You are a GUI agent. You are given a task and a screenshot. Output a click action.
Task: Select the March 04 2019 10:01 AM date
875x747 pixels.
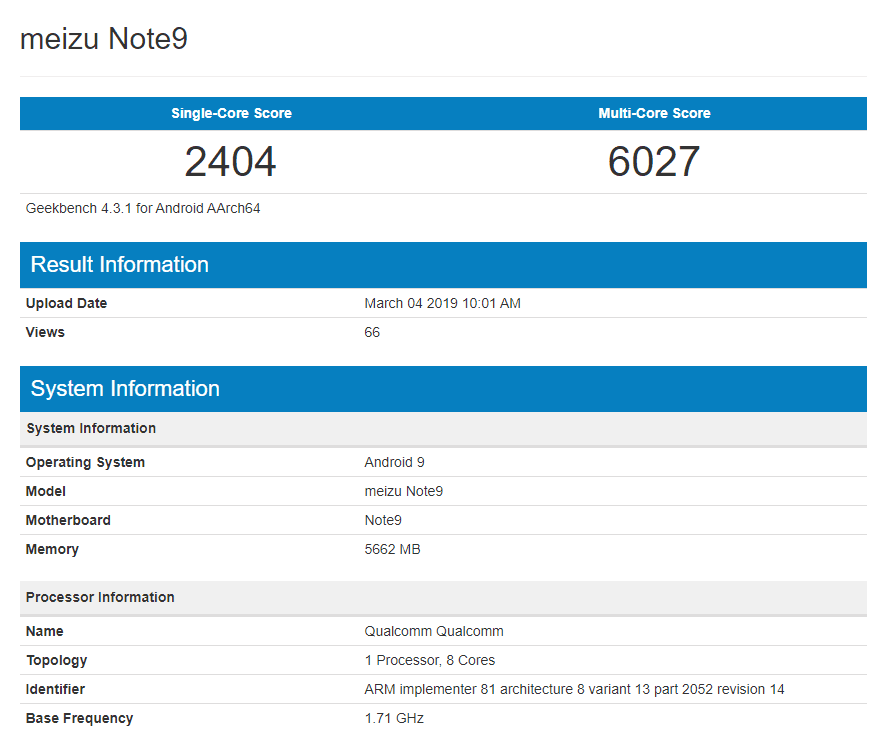(x=443, y=303)
